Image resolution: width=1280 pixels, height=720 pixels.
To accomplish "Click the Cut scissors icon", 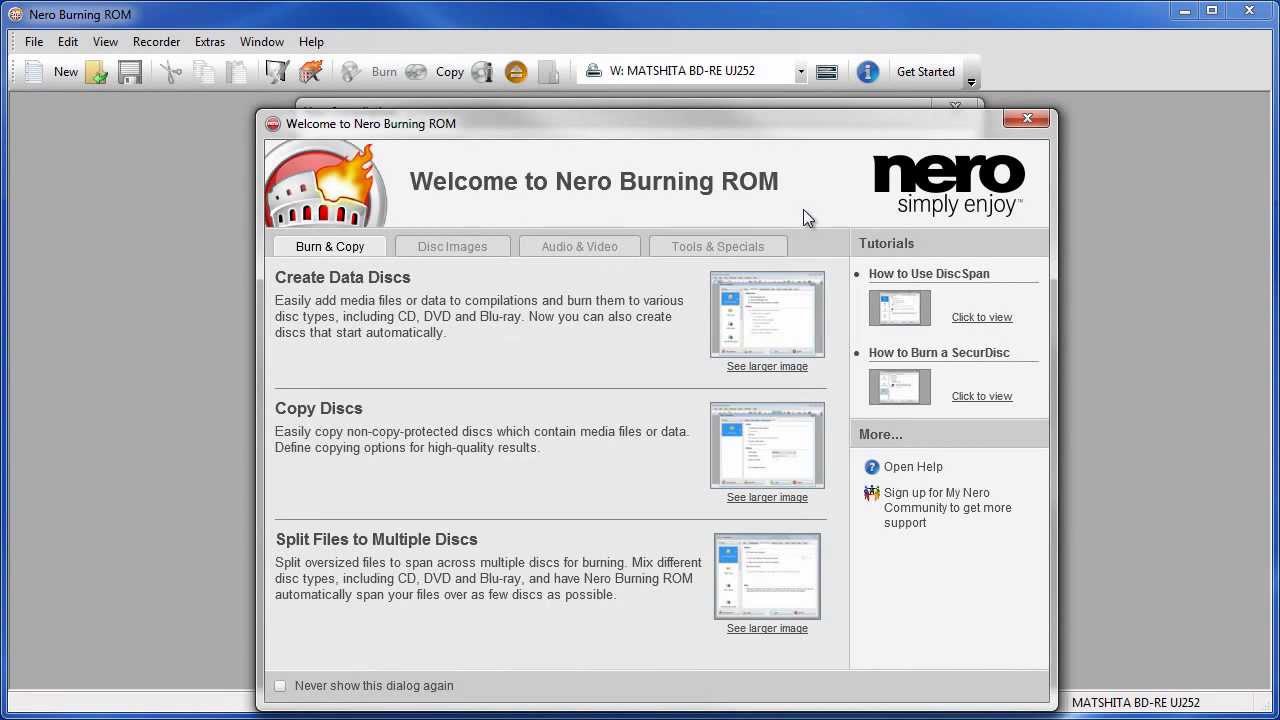I will point(171,72).
